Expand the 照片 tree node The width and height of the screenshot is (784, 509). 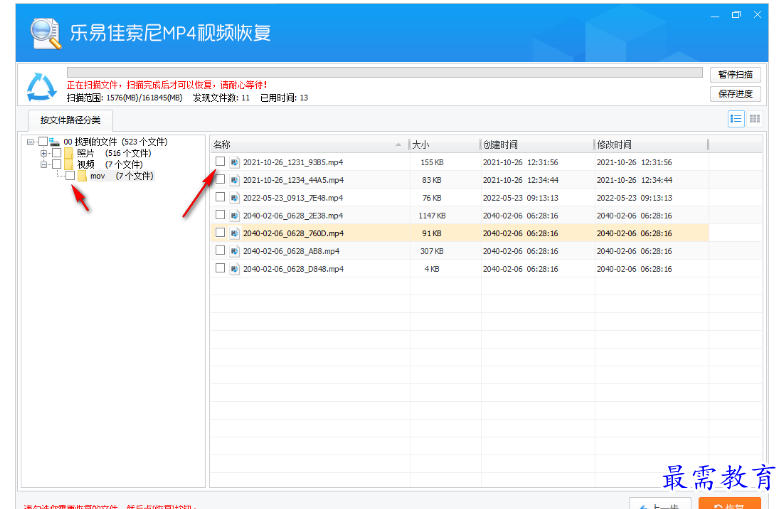(44, 153)
